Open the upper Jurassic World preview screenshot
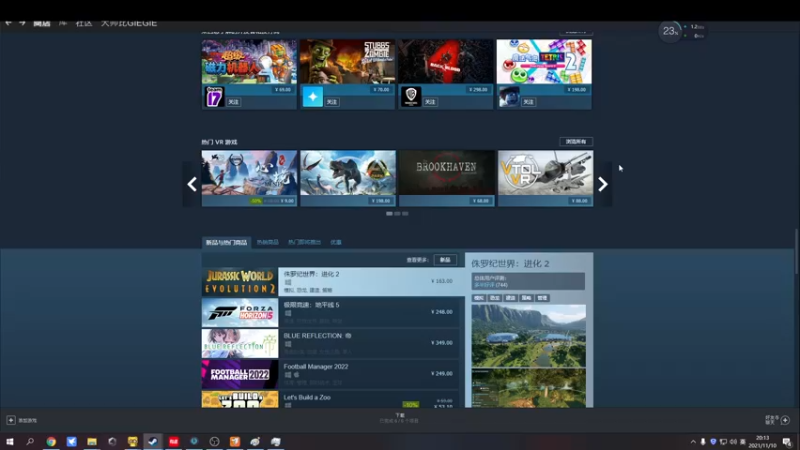Viewport: 800px width, 450px height. [529, 336]
